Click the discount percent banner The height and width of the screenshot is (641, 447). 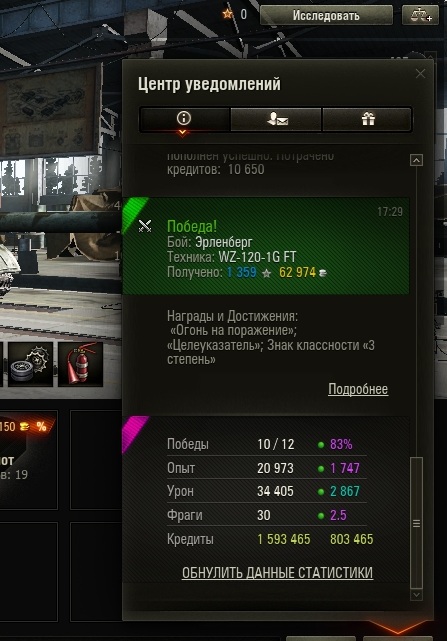[x=25, y=426]
